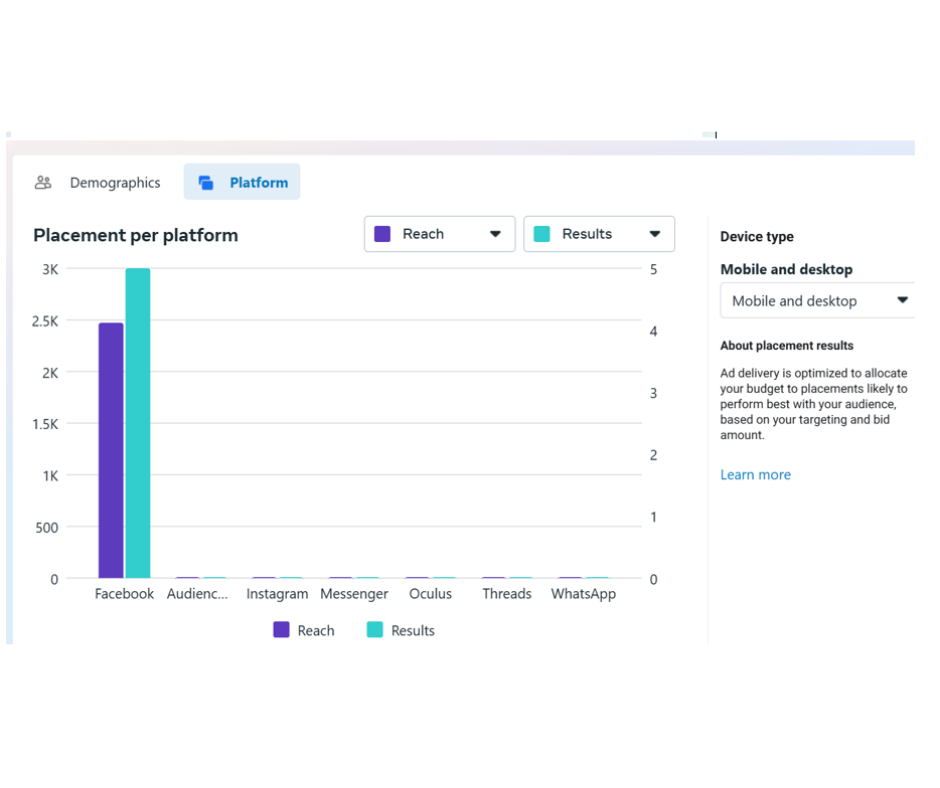
Task: Click the Learn more link
Action: [x=755, y=475]
